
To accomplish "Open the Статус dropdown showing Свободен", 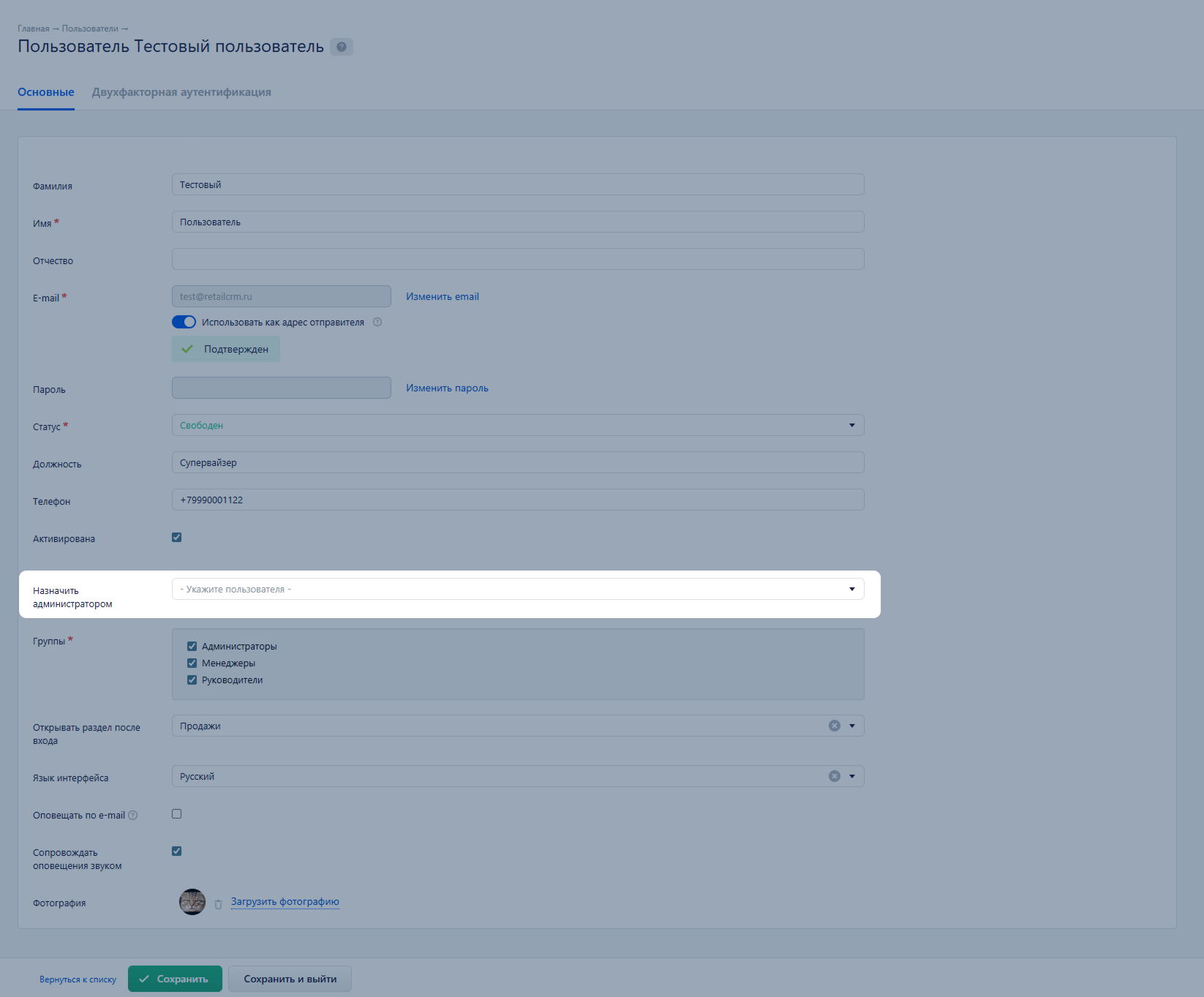I will tap(517, 425).
